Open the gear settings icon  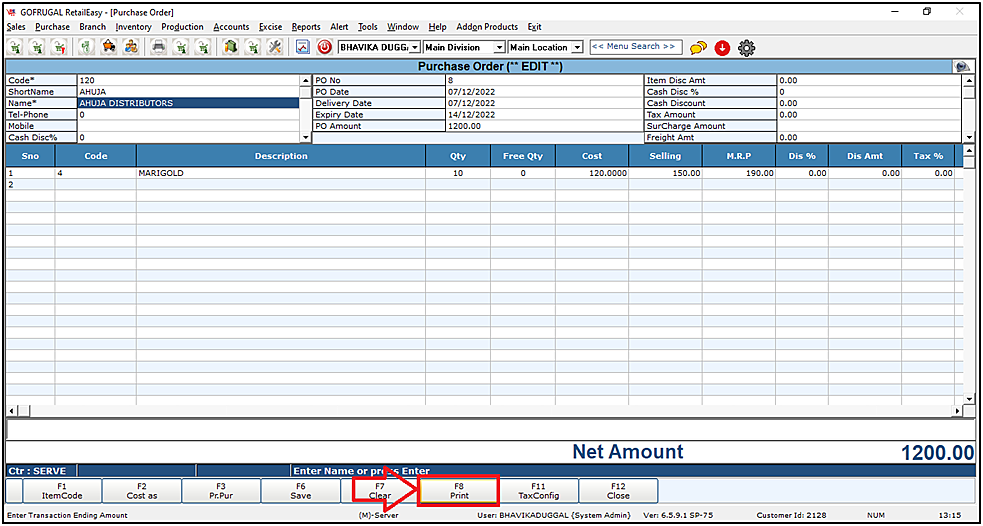pyautogui.click(x=746, y=48)
